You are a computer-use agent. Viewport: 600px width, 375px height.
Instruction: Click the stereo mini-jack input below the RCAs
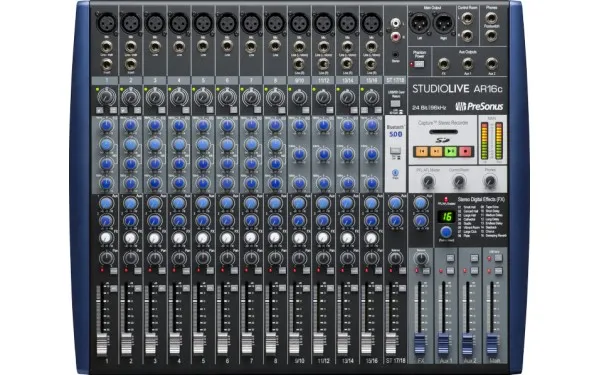[x=396, y=55]
